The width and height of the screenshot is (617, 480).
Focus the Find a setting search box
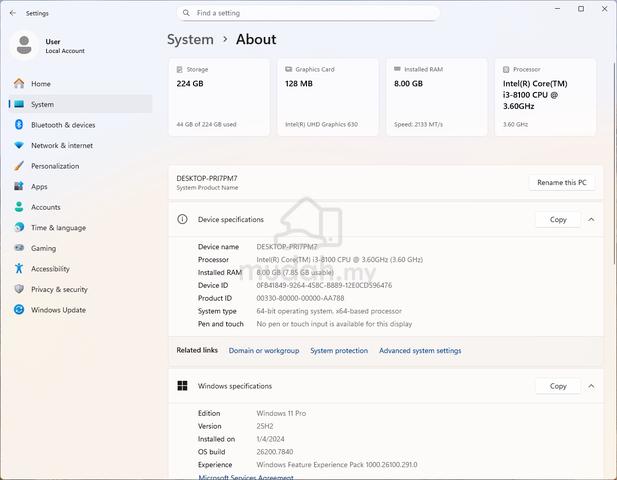click(308, 13)
